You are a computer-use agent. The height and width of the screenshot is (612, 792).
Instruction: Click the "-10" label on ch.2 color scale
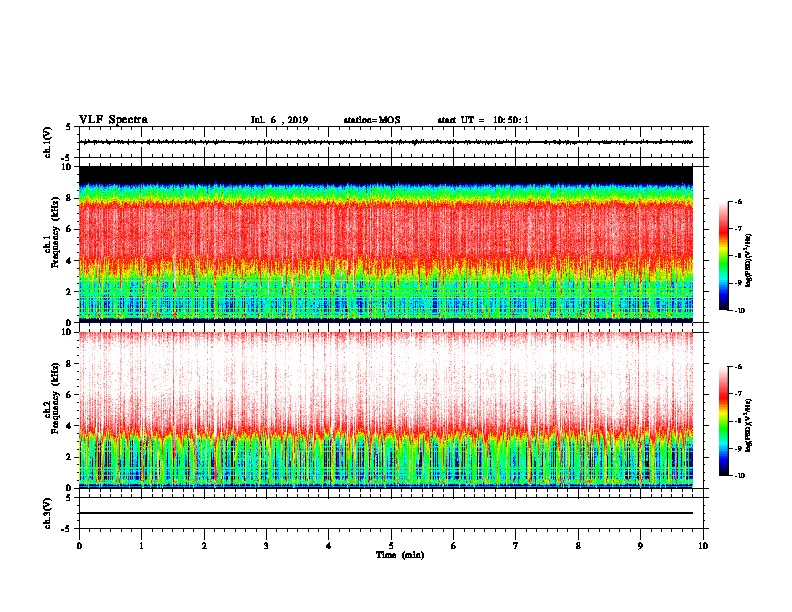(739, 476)
